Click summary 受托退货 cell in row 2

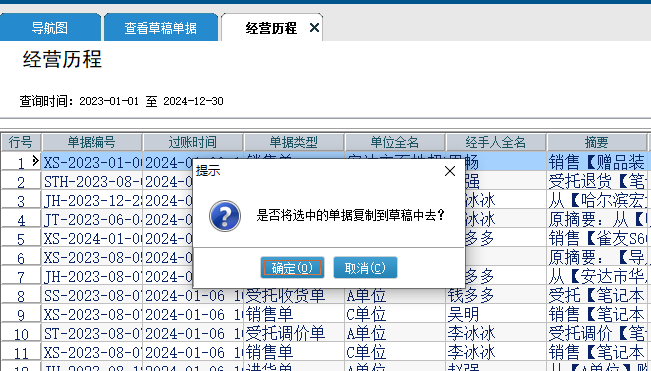pyautogui.click(x=597, y=181)
